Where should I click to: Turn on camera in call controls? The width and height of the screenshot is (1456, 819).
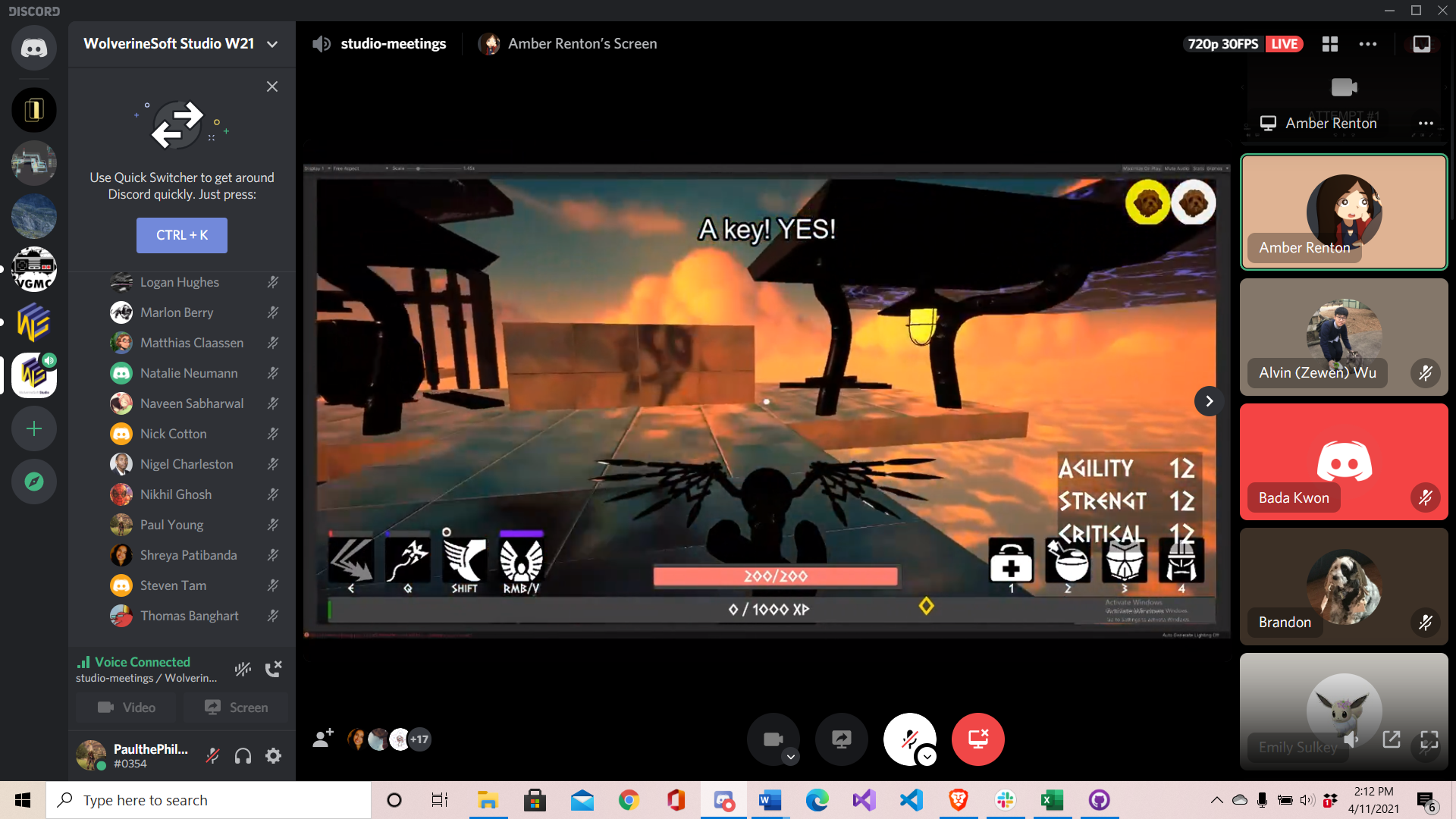(x=773, y=739)
